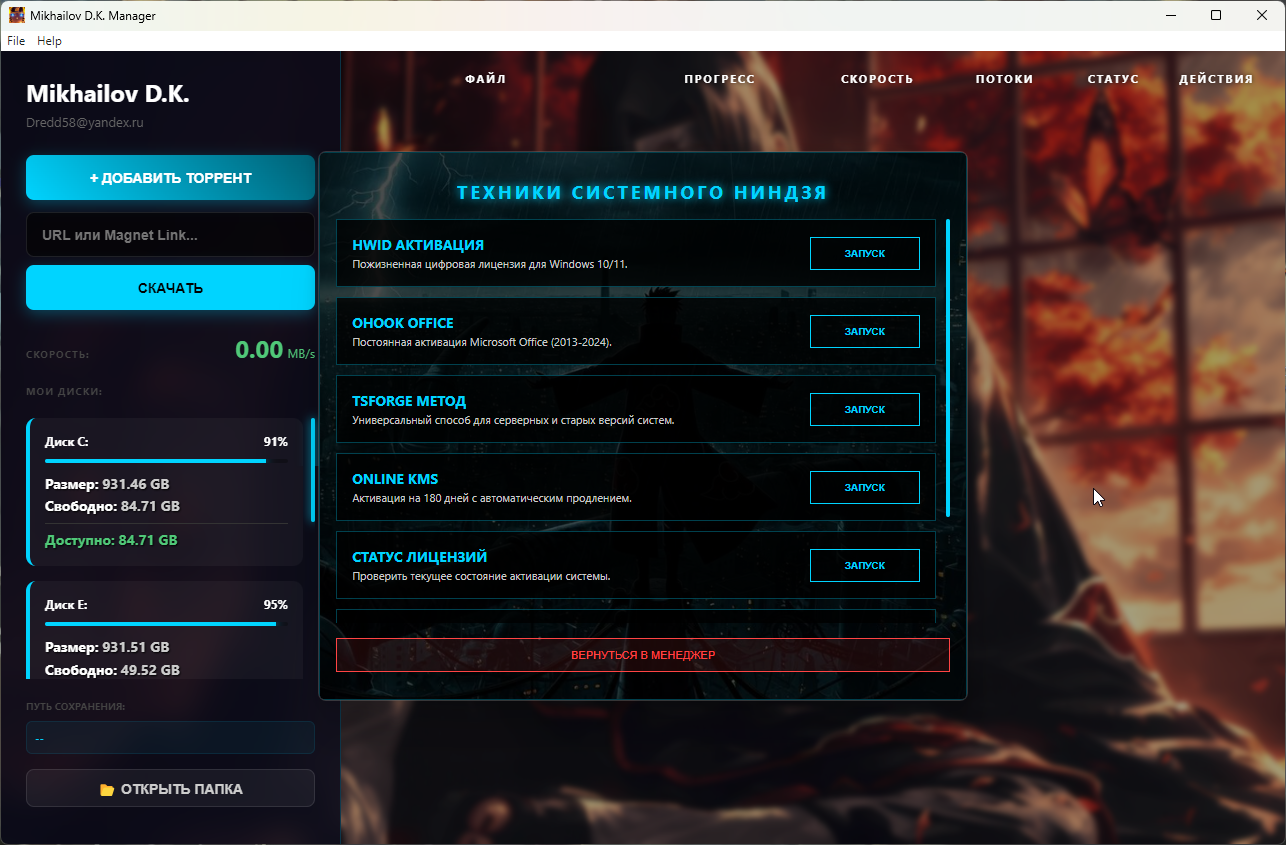Click the ФАЙЛ column header
The height and width of the screenshot is (845, 1286).
pyautogui.click(x=486, y=79)
